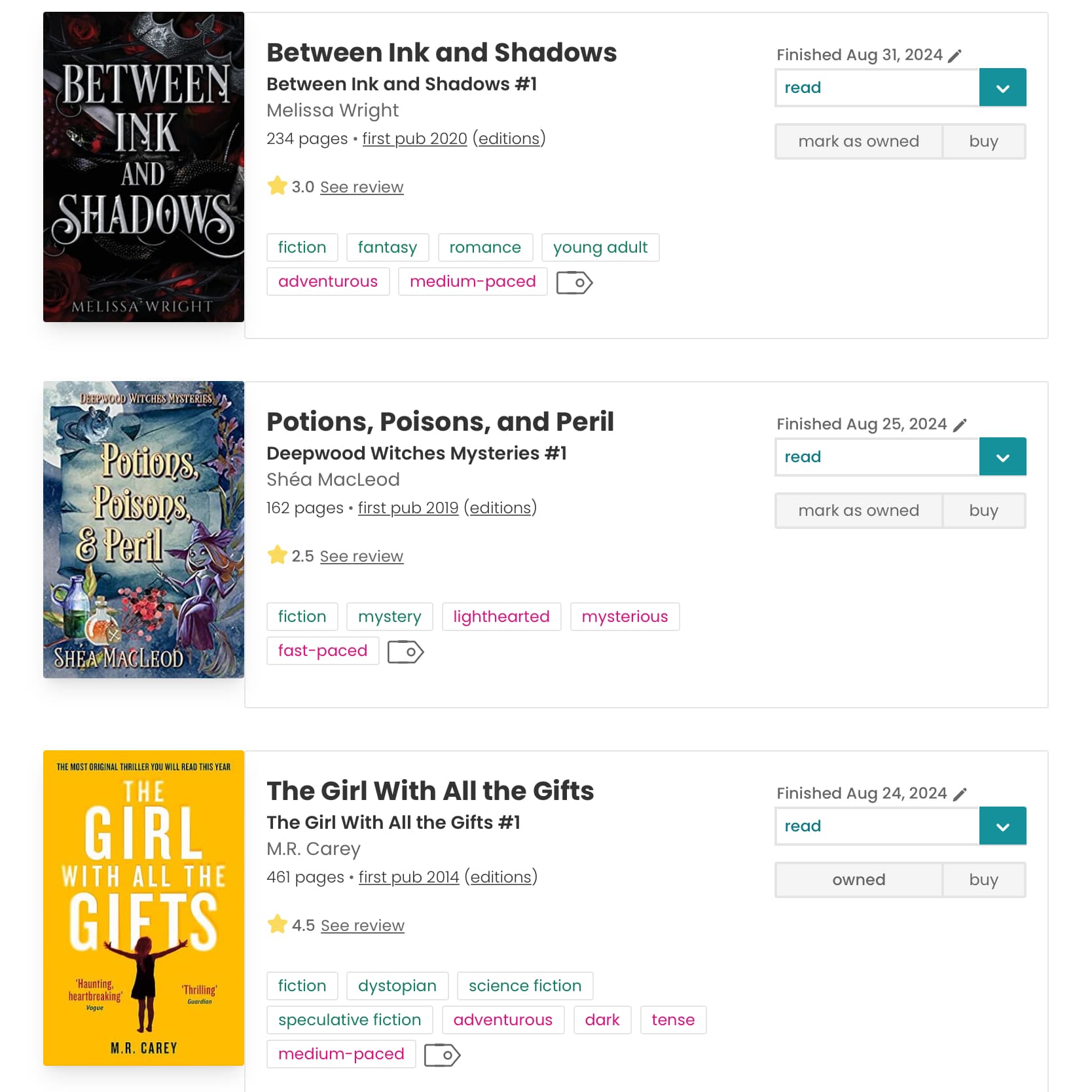Select the science fiction genre tag
The image size is (1092, 1092).
(525, 986)
